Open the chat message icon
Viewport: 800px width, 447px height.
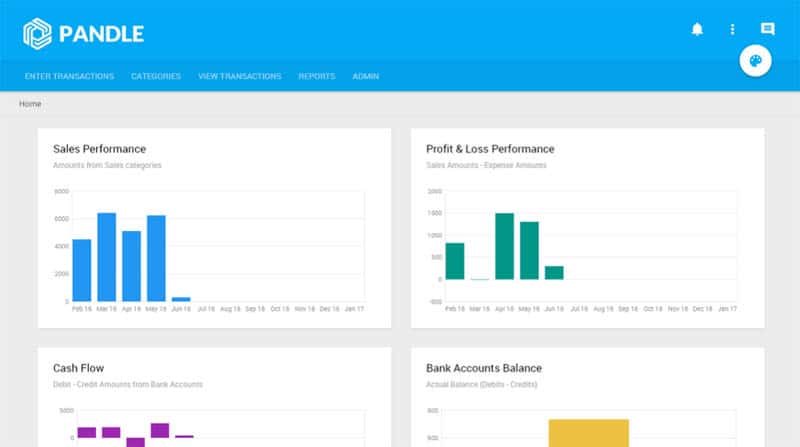[x=767, y=30]
